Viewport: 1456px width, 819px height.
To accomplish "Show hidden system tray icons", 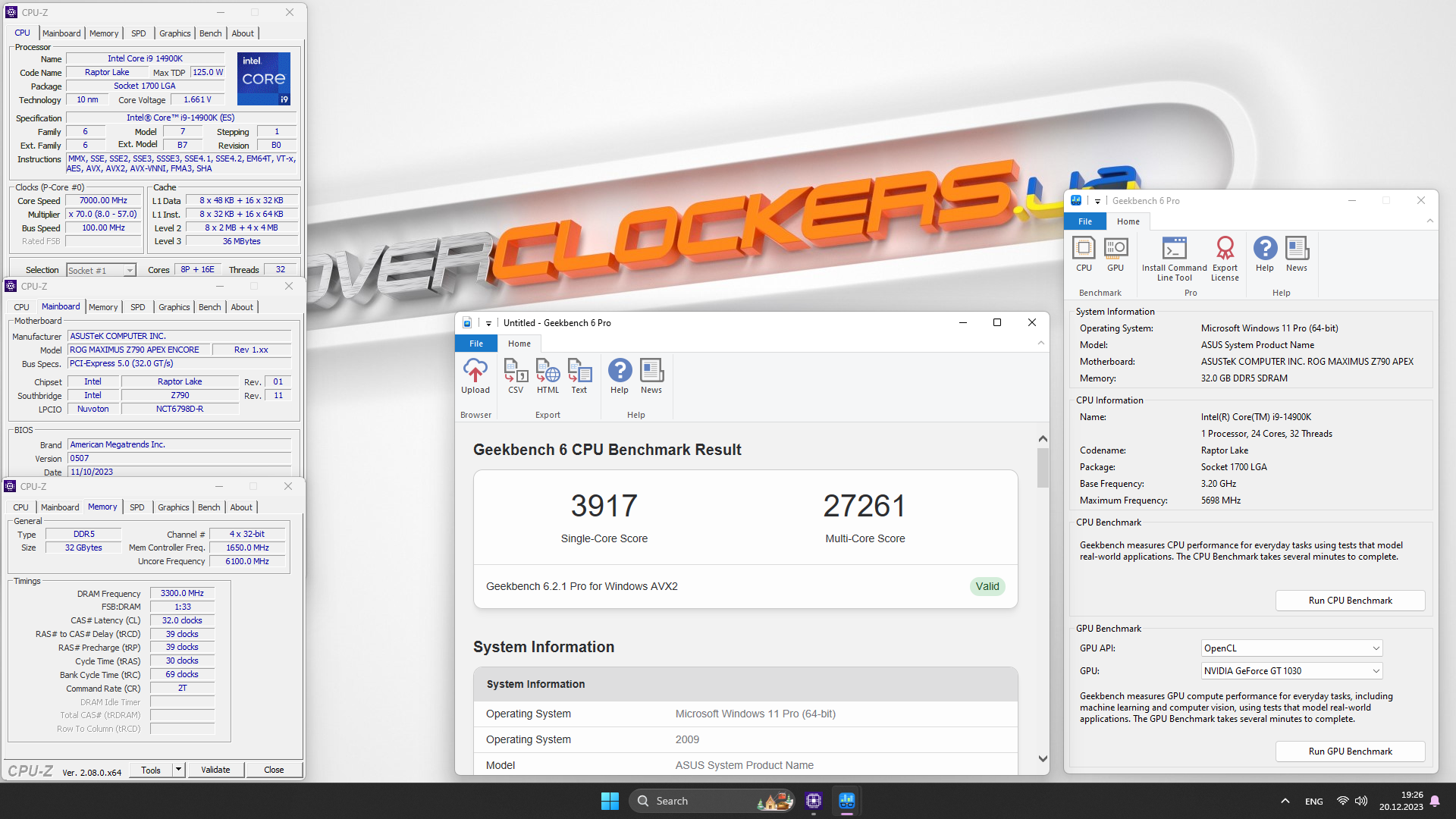I will coord(1285,801).
